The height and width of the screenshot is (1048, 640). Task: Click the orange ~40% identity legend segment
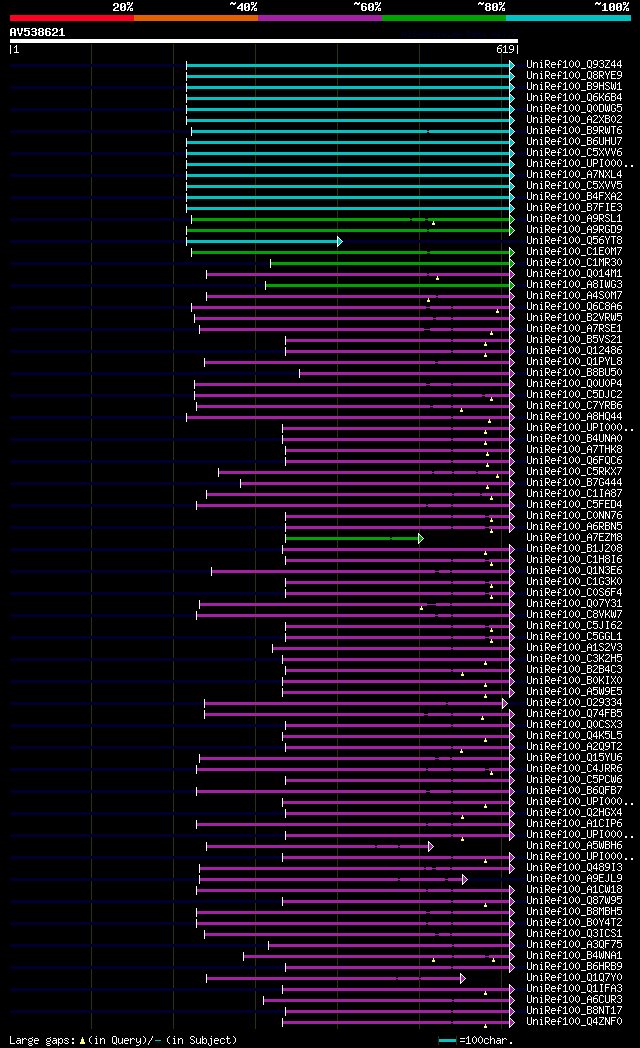click(196, 18)
